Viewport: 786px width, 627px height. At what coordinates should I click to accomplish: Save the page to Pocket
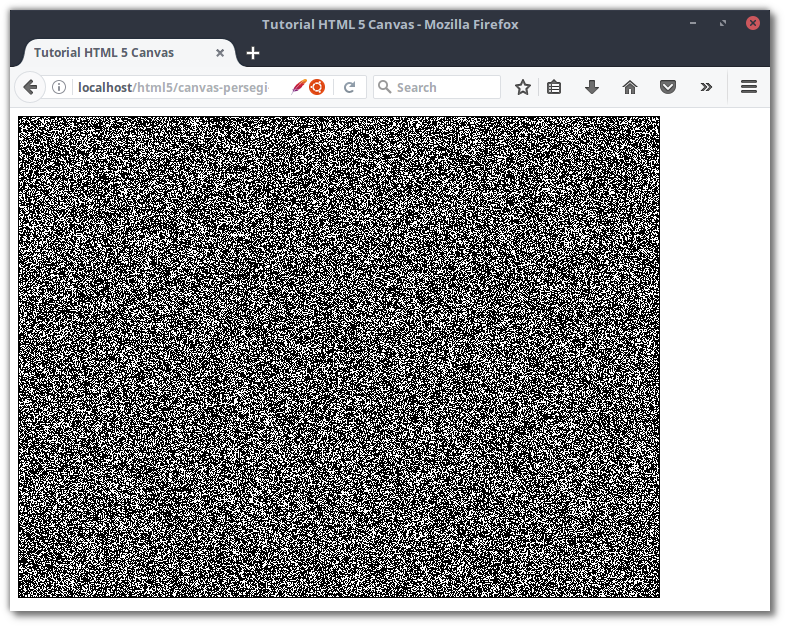point(668,88)
